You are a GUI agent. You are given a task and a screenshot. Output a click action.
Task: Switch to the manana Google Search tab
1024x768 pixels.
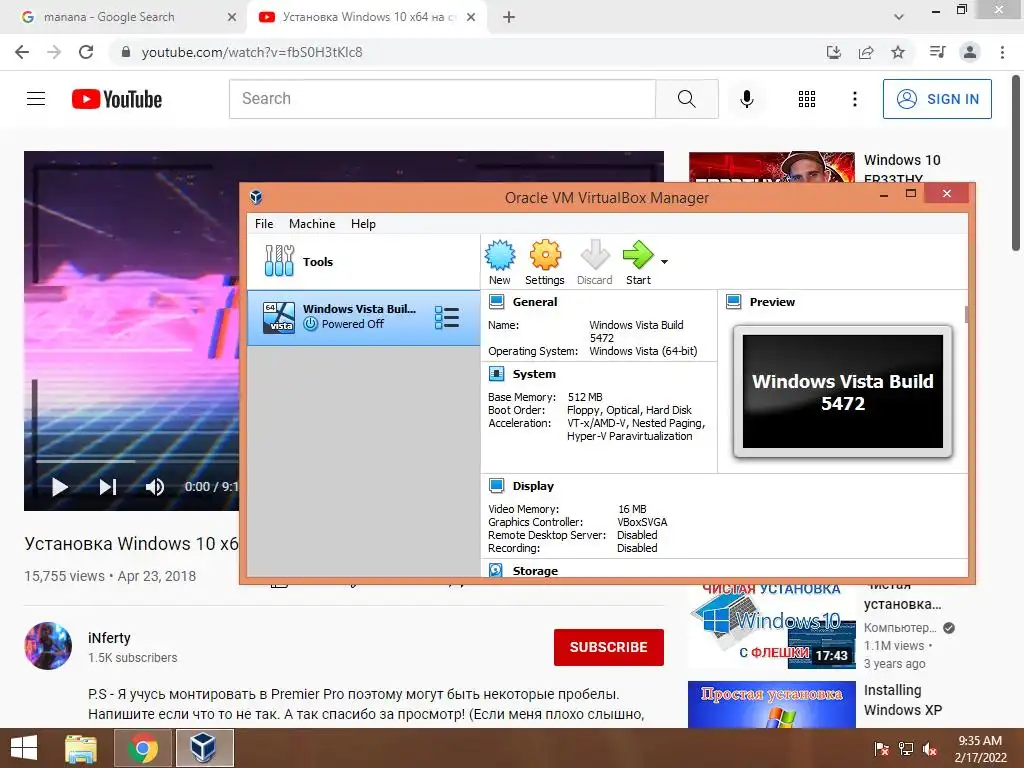pyautogui.click(x=124, y=17)
